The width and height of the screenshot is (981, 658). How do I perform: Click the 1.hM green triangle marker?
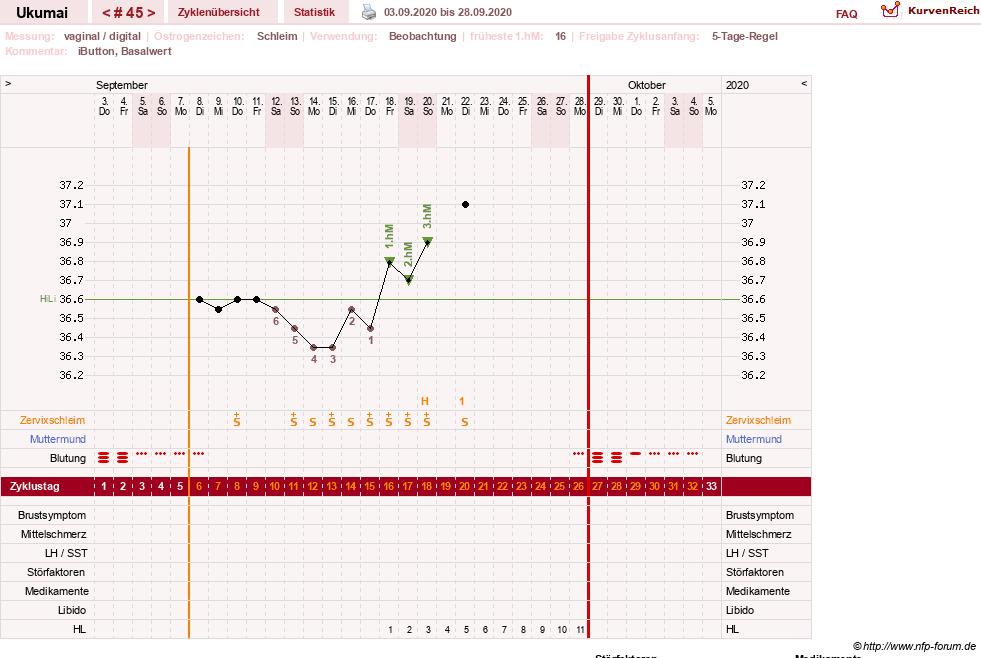[389, 261]
